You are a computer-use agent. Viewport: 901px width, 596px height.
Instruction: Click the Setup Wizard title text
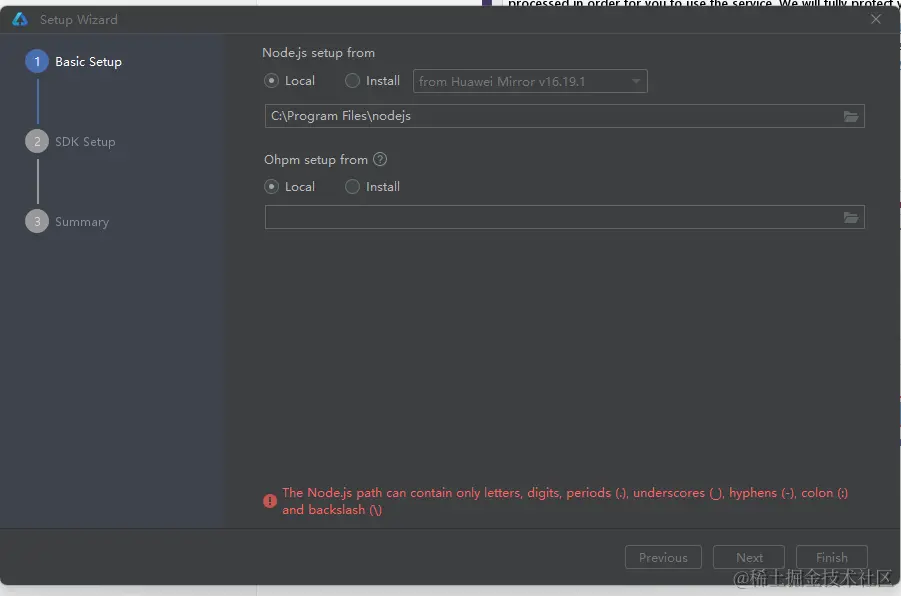pos(79,20)
